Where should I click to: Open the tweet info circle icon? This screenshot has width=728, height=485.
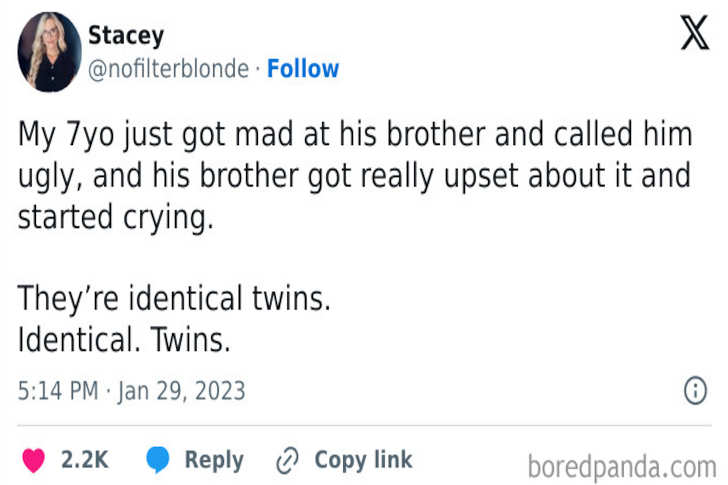coord(694,390)
